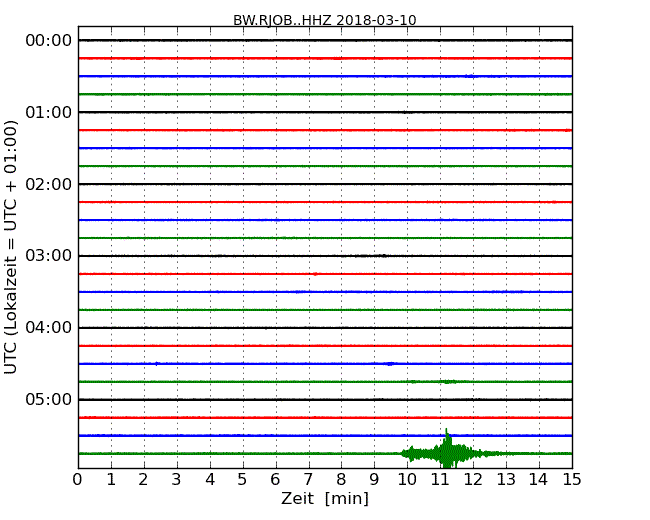Click the x-axis tick label 11
Viewport: 650px width, 520px height.
coord(440,479)
